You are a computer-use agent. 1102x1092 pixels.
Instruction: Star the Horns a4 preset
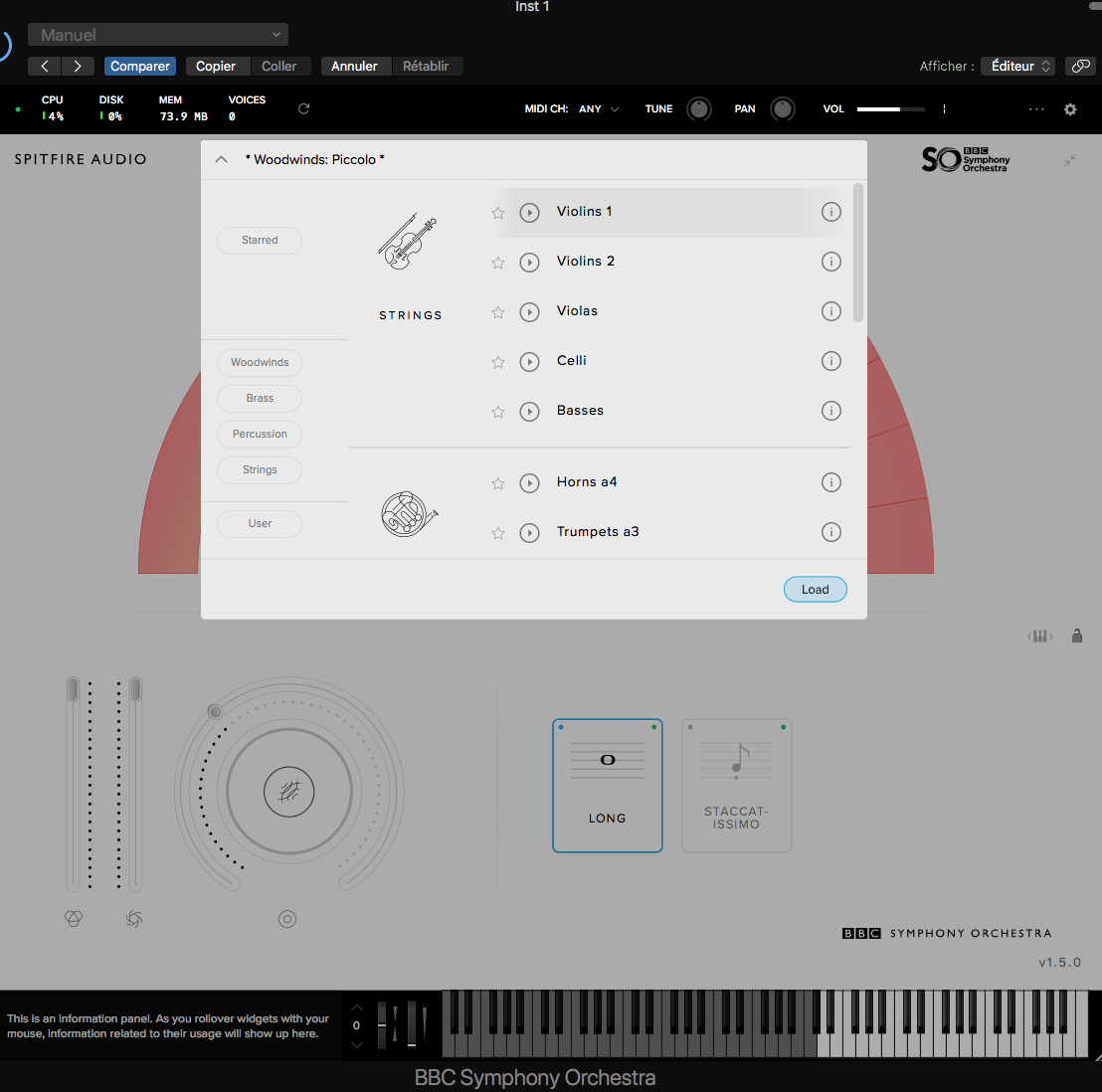click(x=498, y=483)
